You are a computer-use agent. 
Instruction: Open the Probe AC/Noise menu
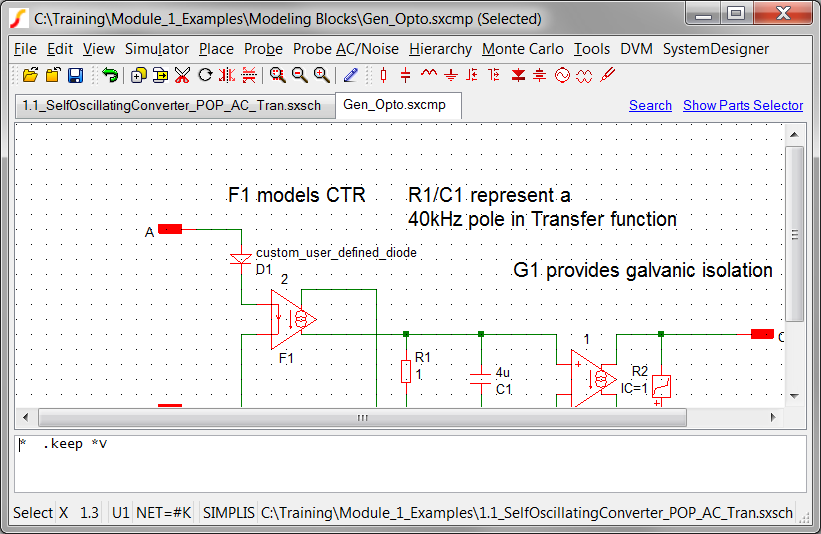(x=346, y=49)
